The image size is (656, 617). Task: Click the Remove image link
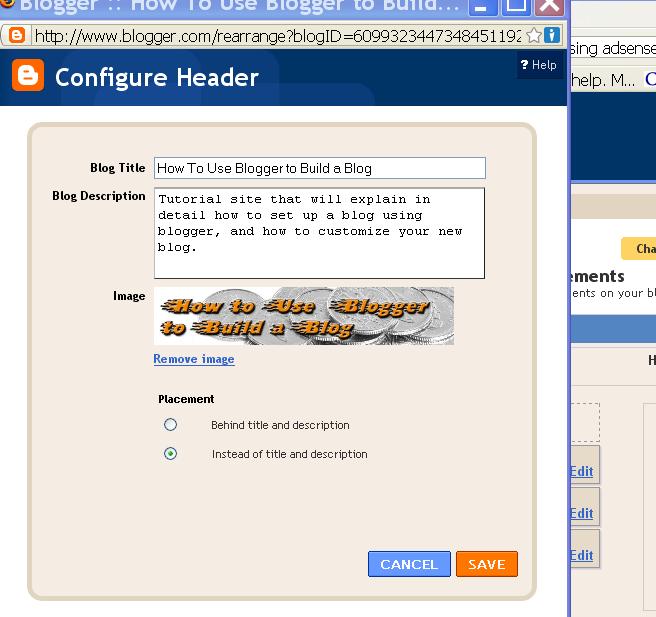pos(194,359)
